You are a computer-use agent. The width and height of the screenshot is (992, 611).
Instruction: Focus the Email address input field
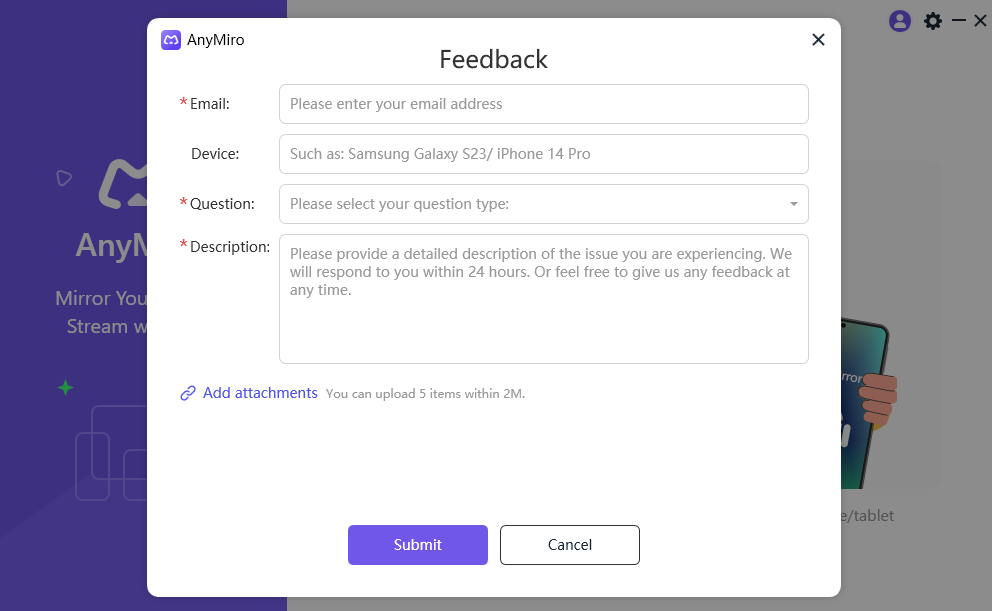click(x=543, y=104)
